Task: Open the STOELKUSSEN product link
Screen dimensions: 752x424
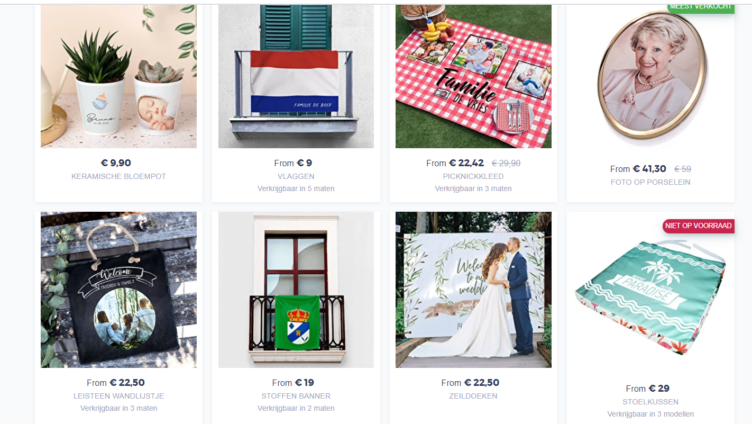Action: (x=650, y=402)
